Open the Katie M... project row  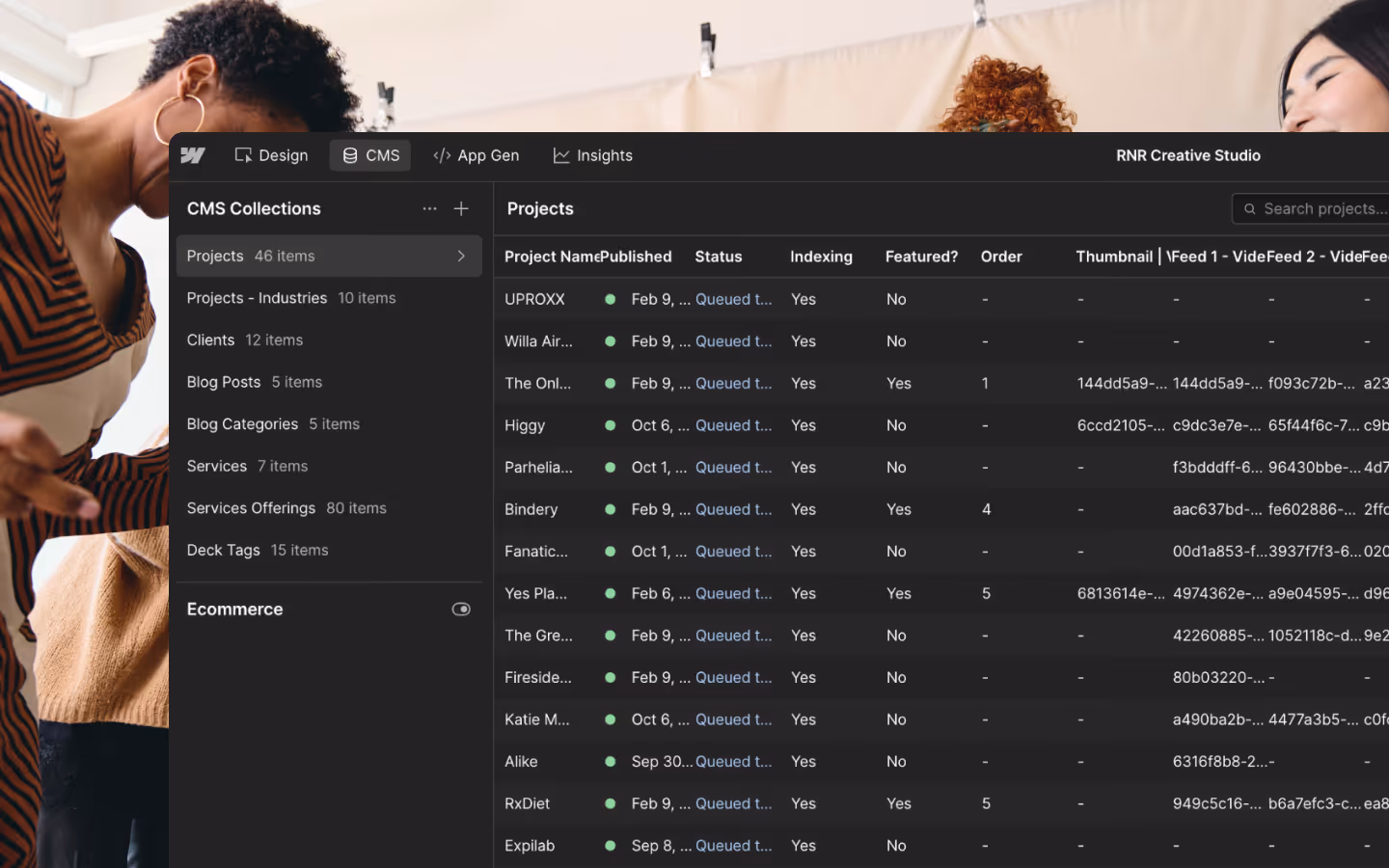[941, 719]
